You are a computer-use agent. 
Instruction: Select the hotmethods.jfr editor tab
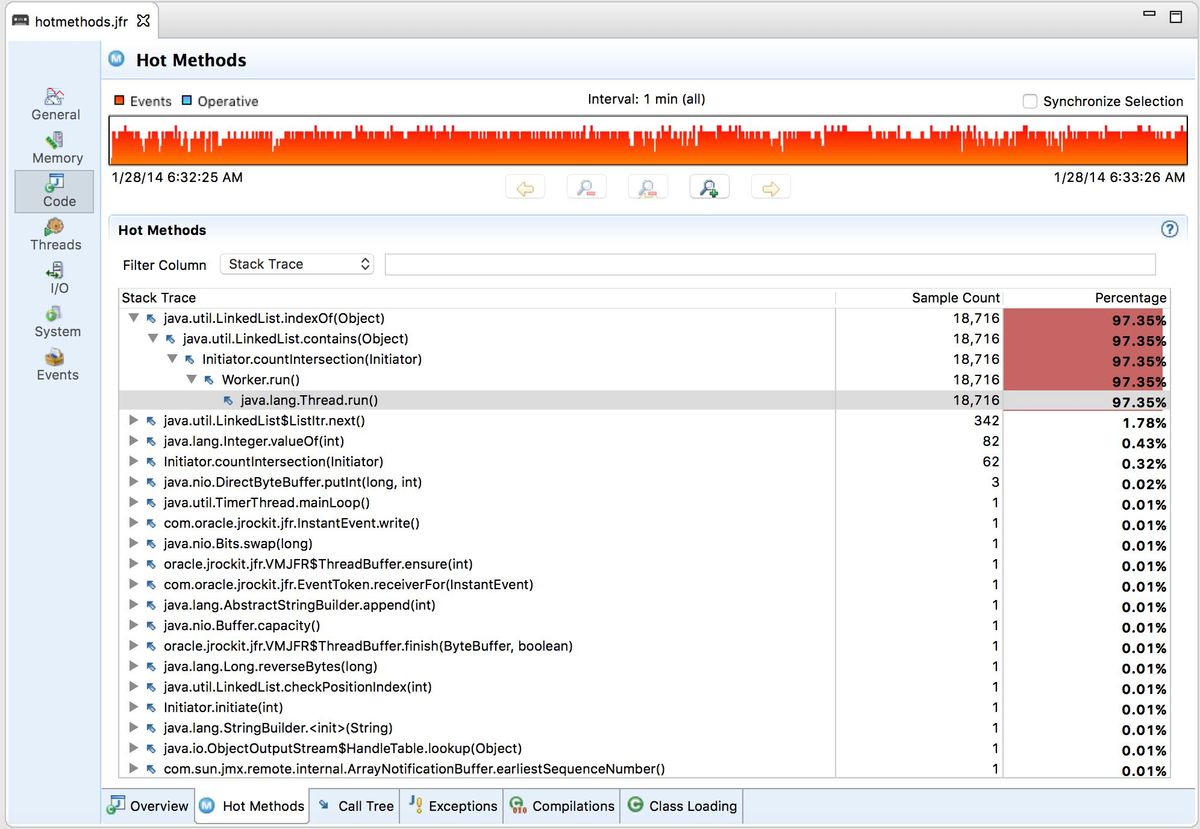click(82, 21)
